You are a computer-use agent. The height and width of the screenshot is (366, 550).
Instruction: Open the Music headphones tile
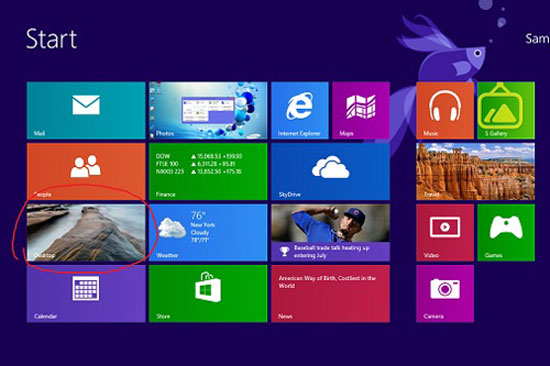click(x=445, y=111)
